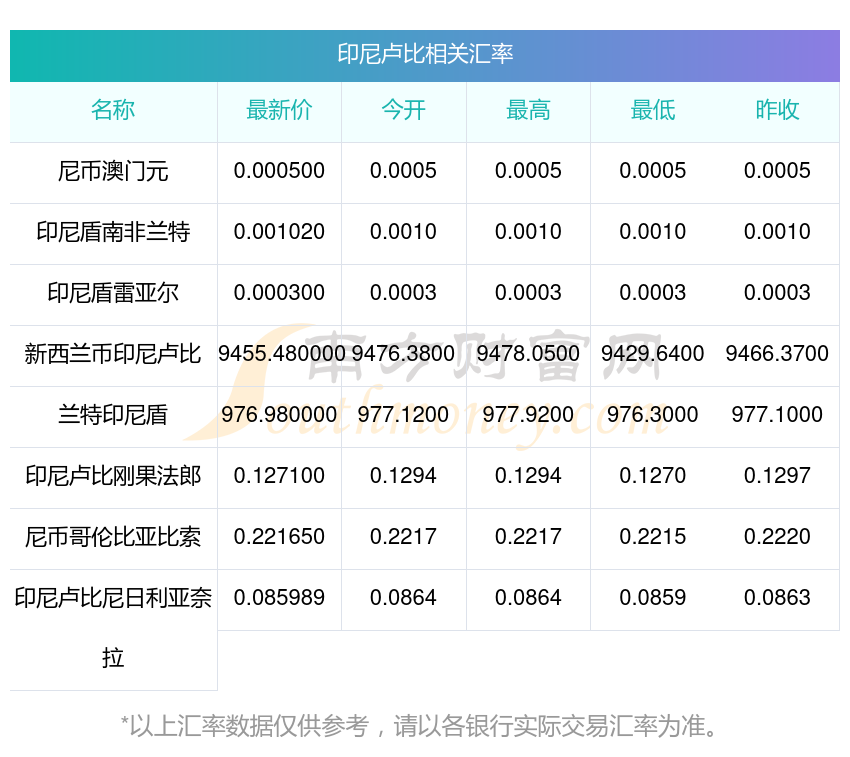This screenshot has height=757, width=850.
Task: Open the 尼币澳门元 currency row
Action: pyautogui.click(x=113, y=172)
